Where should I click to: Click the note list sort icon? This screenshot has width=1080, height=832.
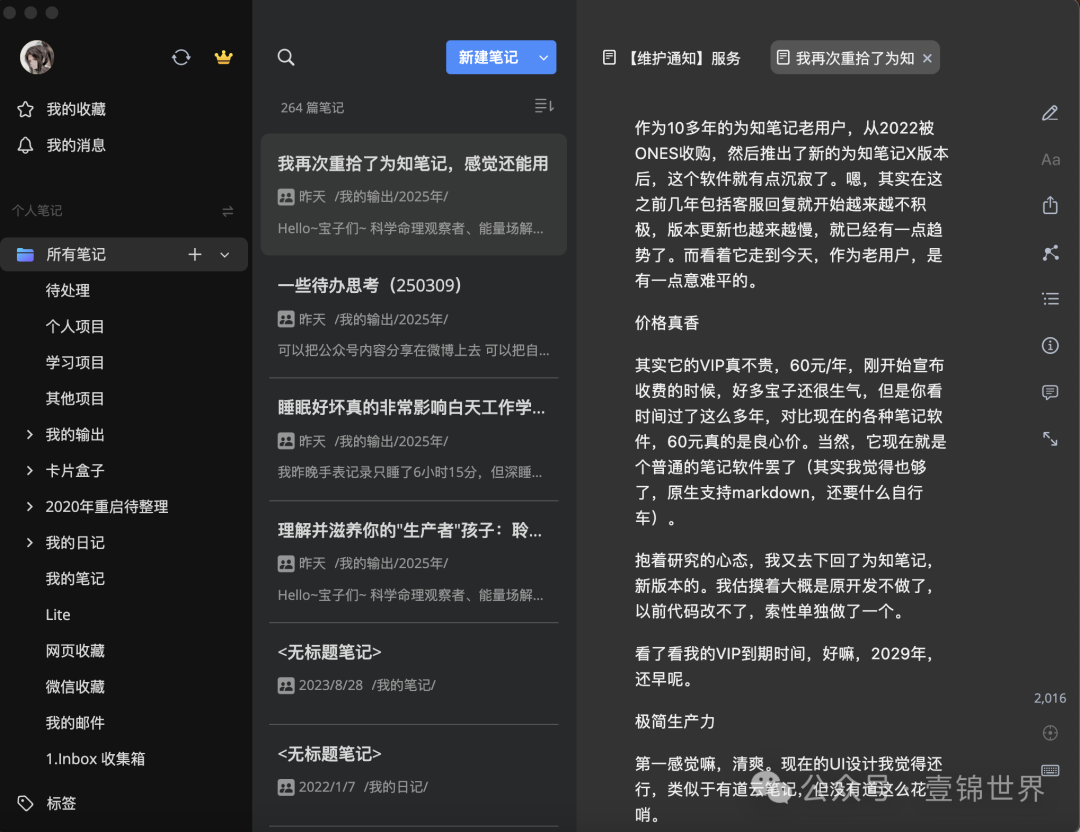tap(544, 105)
